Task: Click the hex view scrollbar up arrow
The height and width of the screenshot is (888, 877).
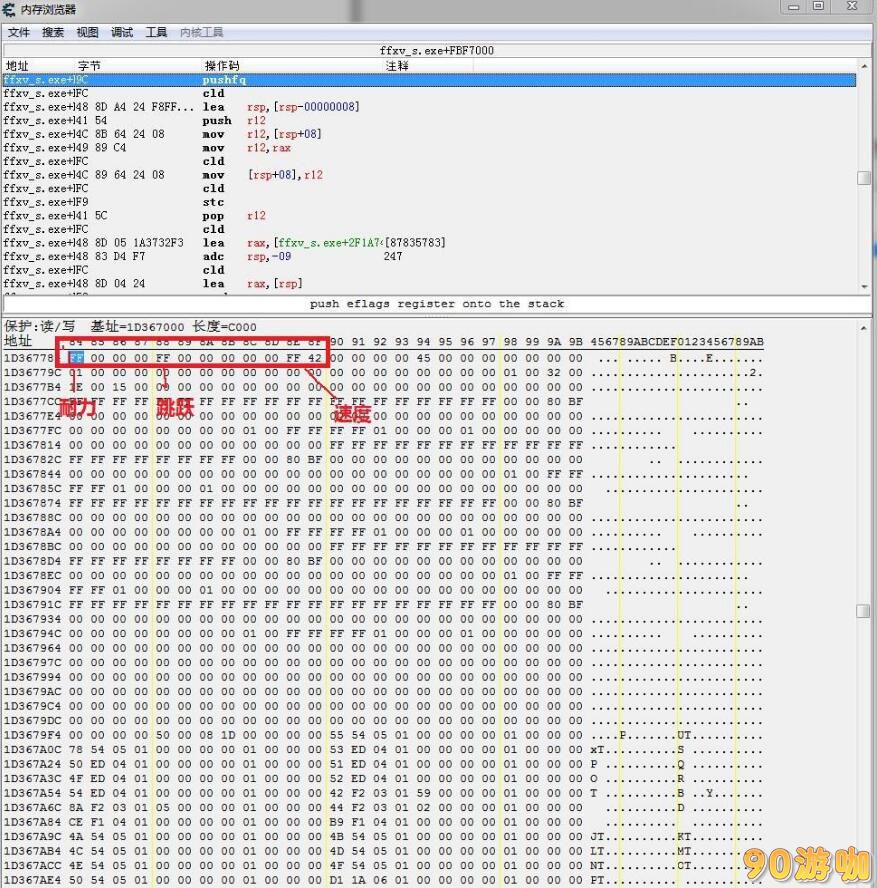Action: (x=864, y=328)
